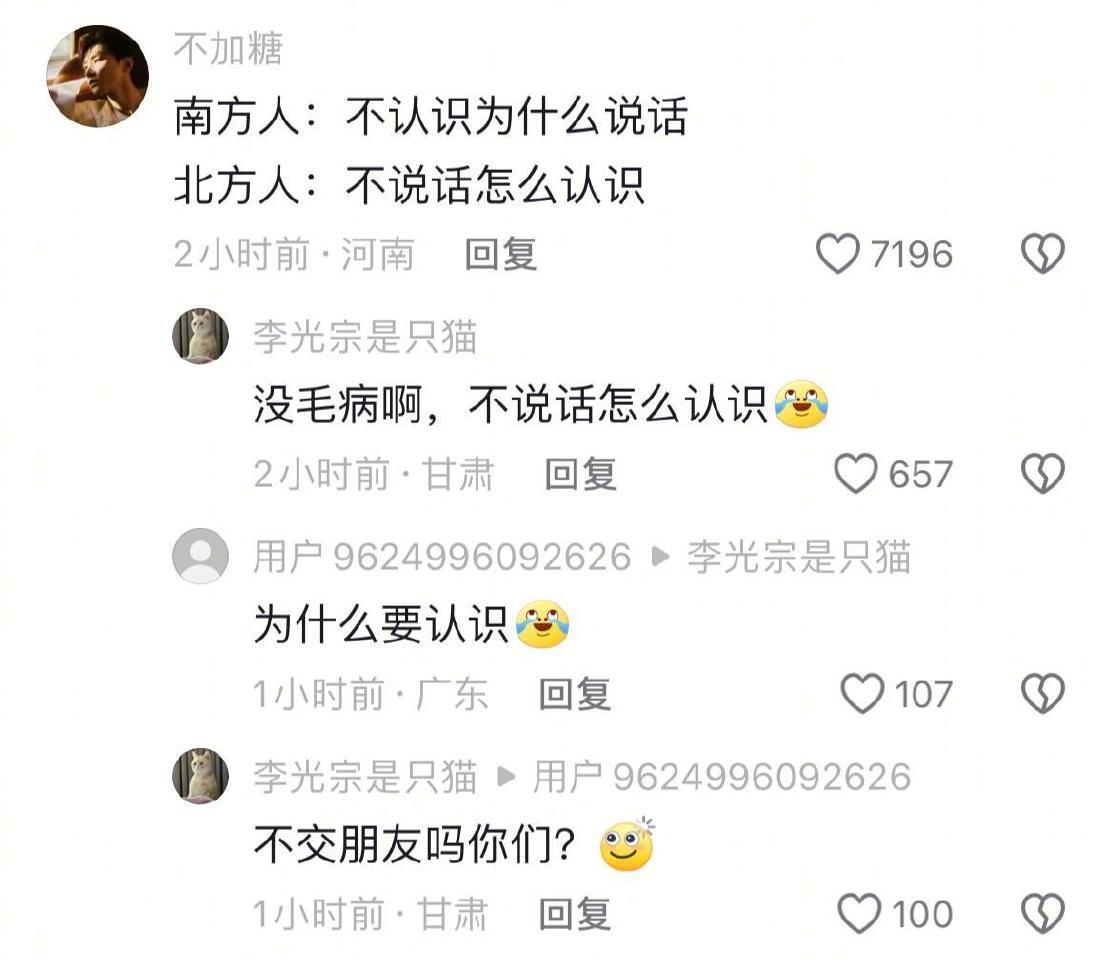Like the 不交朋友吗你们 reply with 100 likes
The height and width of the screenshot is (960, 1114).
[860, 914]
